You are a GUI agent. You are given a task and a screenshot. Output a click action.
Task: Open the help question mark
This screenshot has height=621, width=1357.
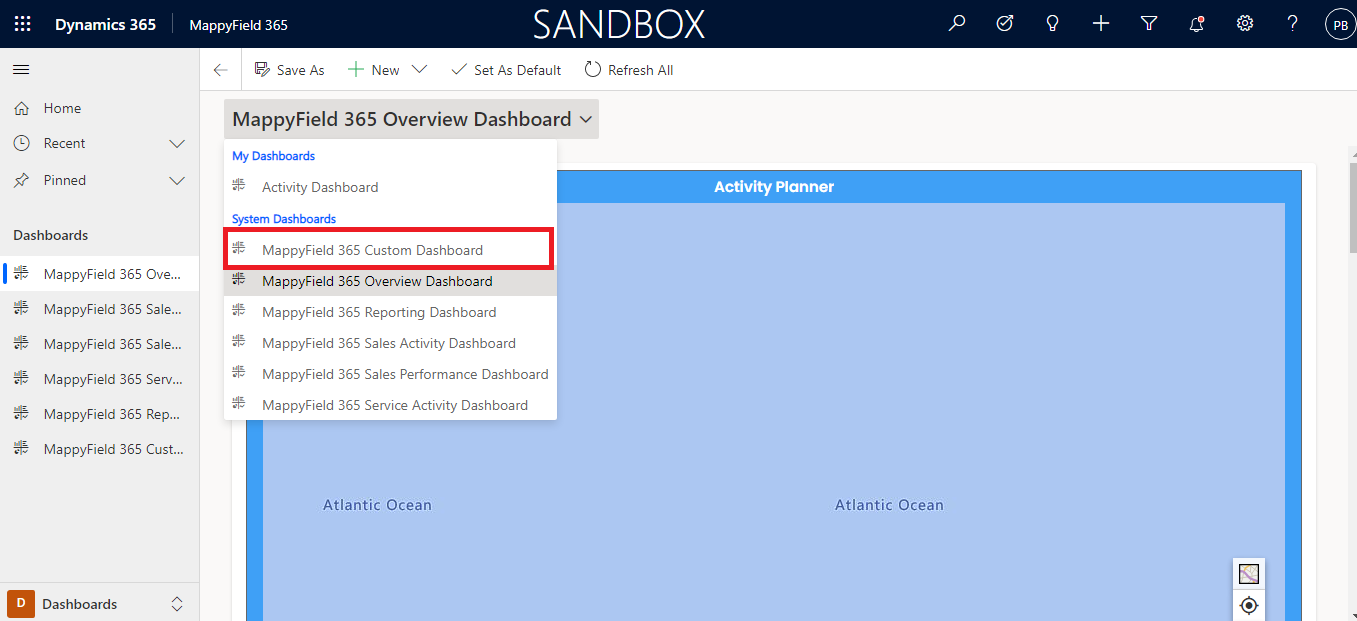(1293, 24)
